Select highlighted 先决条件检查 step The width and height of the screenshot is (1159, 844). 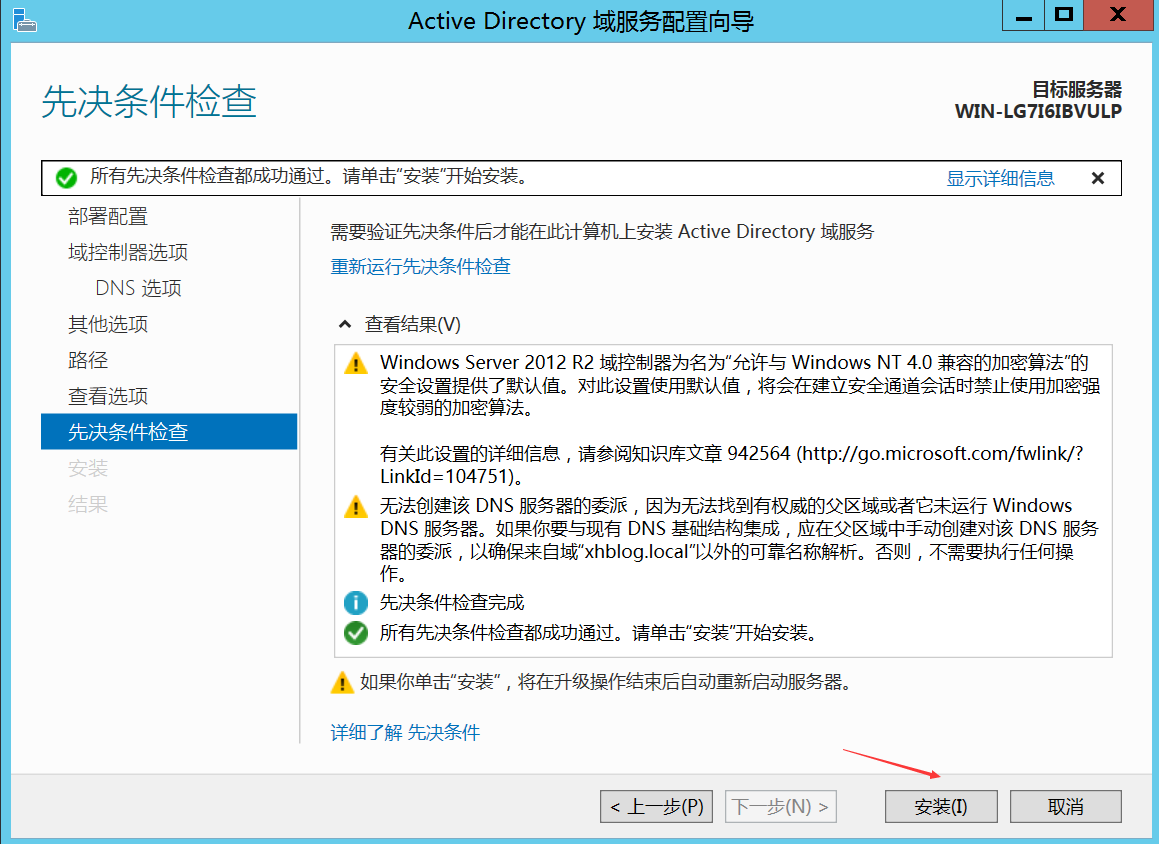tap(169, 432)
